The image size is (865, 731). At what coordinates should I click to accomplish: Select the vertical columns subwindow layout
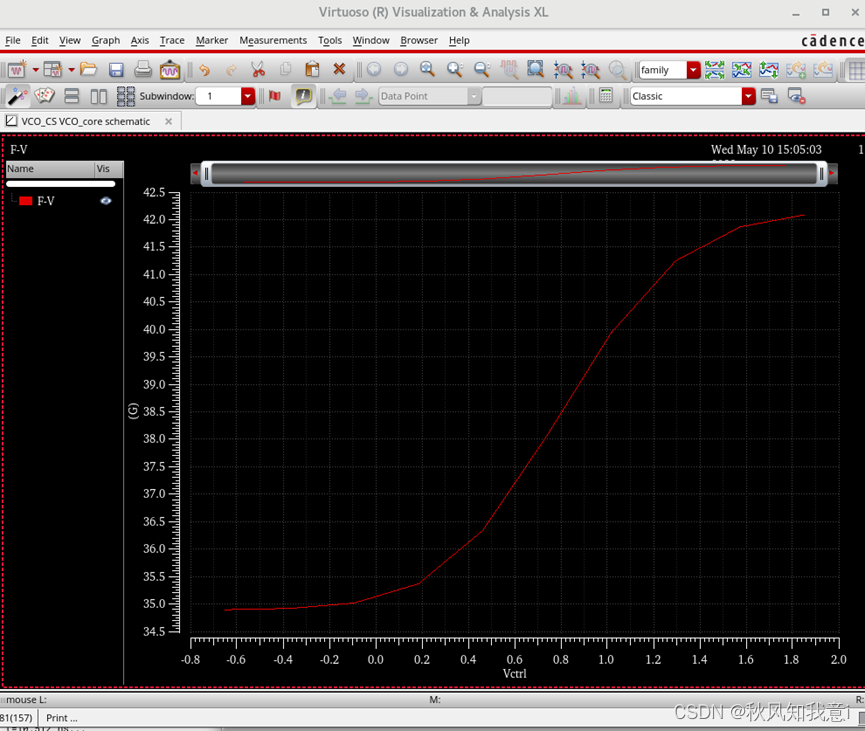98,97
